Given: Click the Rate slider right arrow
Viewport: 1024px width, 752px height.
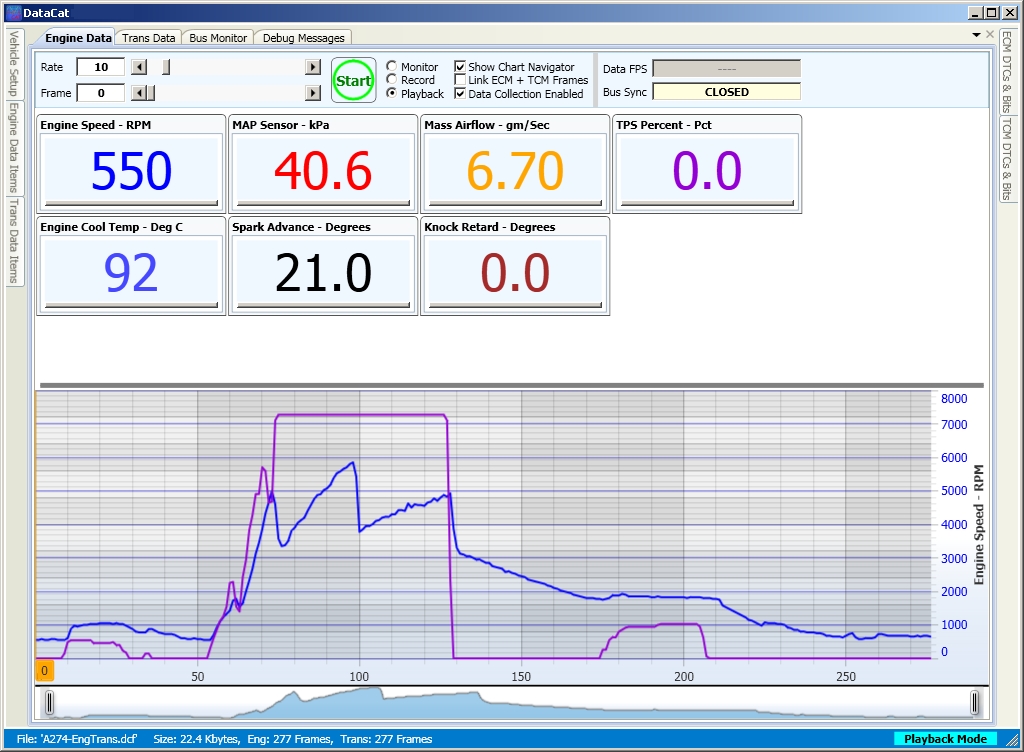Looking at the screenshot, I should (313, 67).
